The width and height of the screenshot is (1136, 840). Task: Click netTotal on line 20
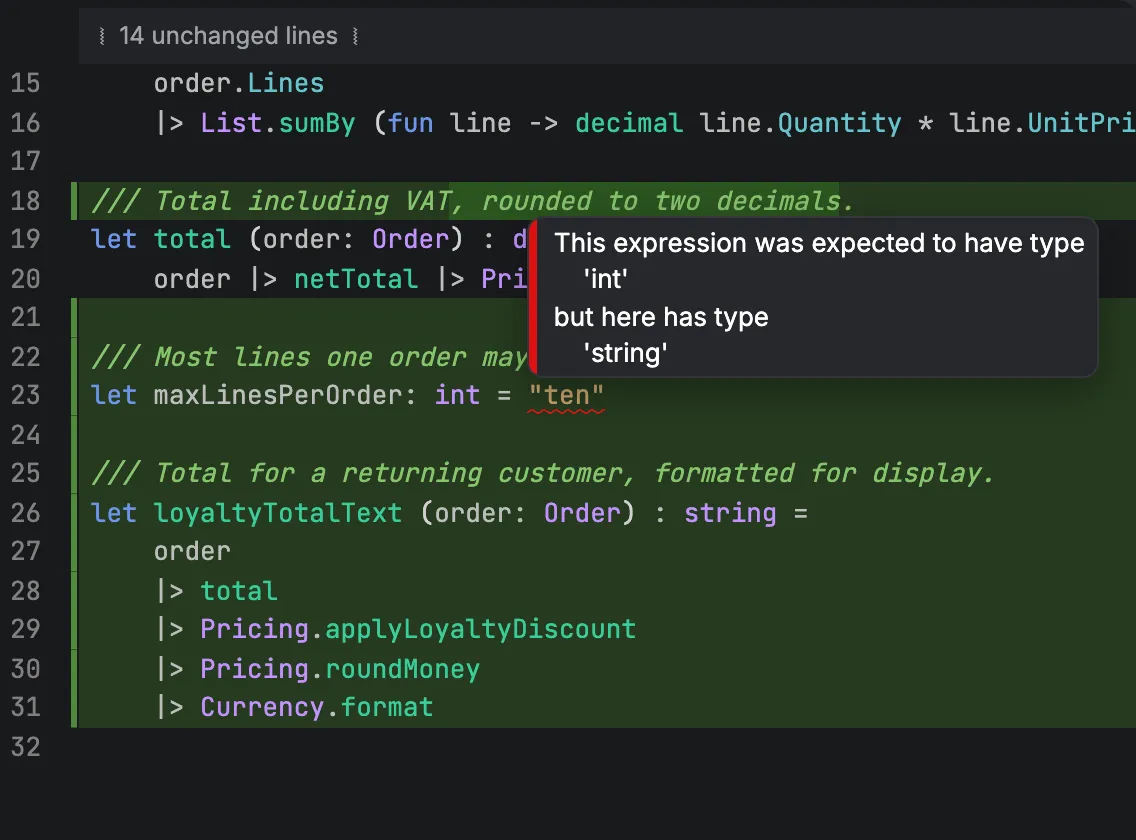pyautogui.click(x=356, y=279)
